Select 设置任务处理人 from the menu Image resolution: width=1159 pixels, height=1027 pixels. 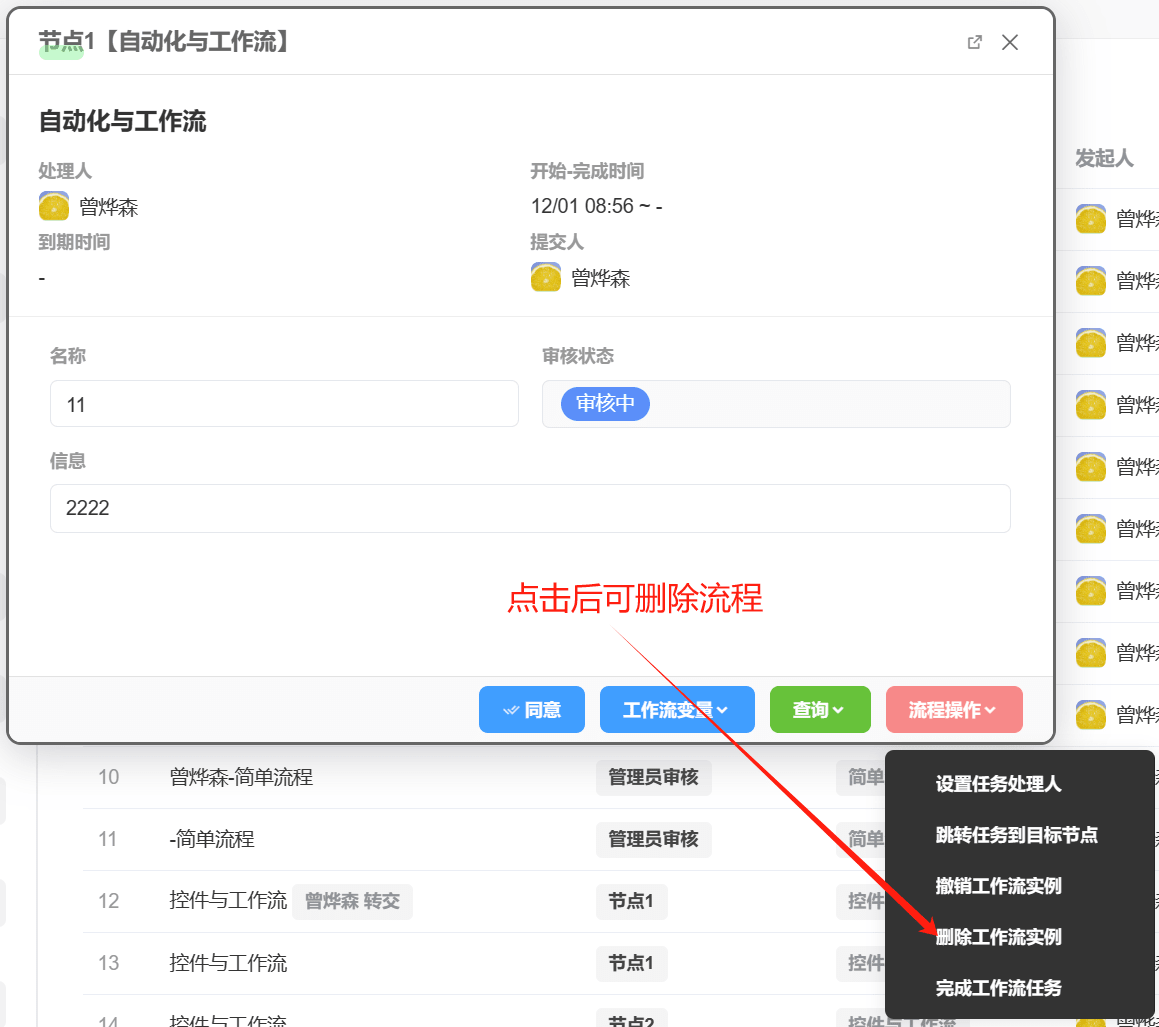998,784
